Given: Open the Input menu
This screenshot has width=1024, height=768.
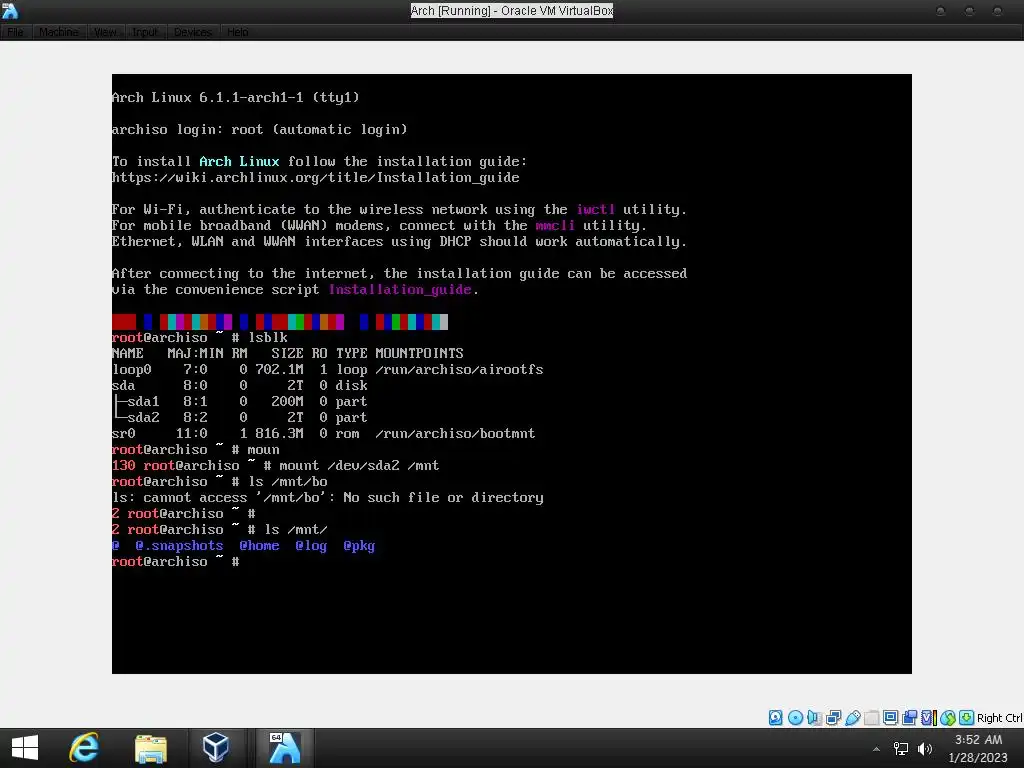Looking at the screenshot, I should click(144, 32).
